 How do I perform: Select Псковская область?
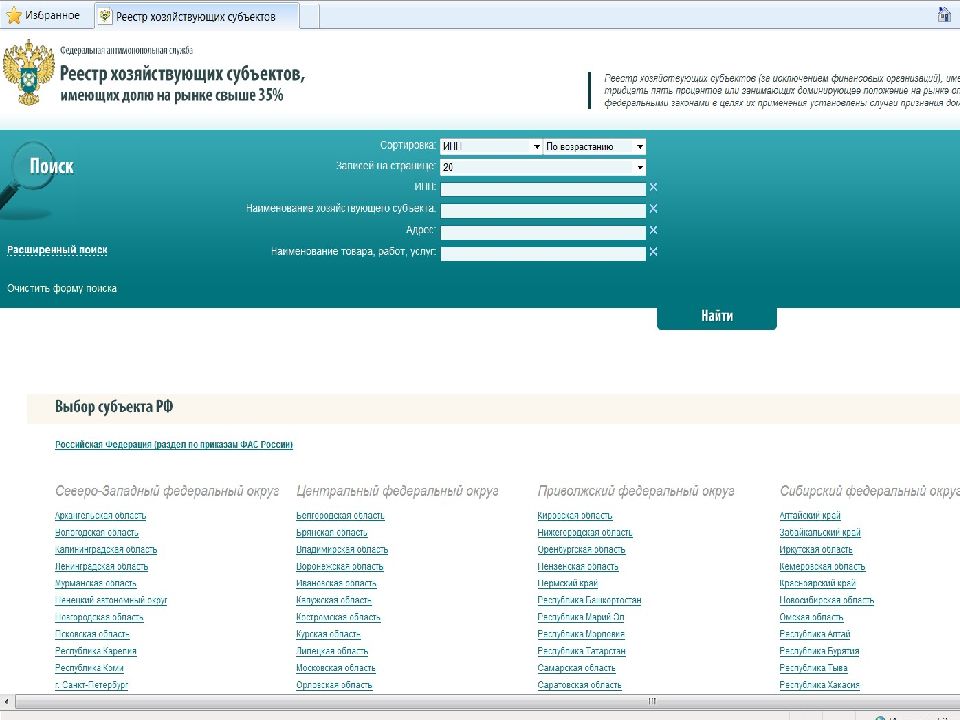[x=92, y=634]
